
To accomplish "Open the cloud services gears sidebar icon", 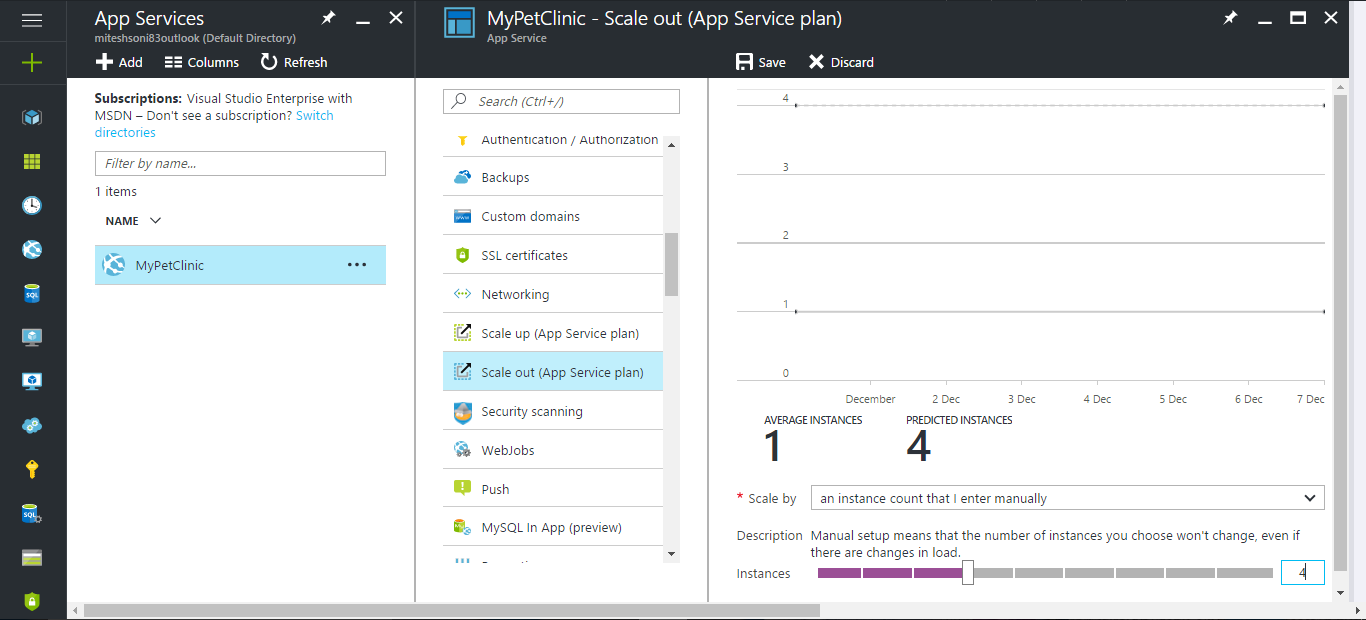I will (x=32, y=425).
